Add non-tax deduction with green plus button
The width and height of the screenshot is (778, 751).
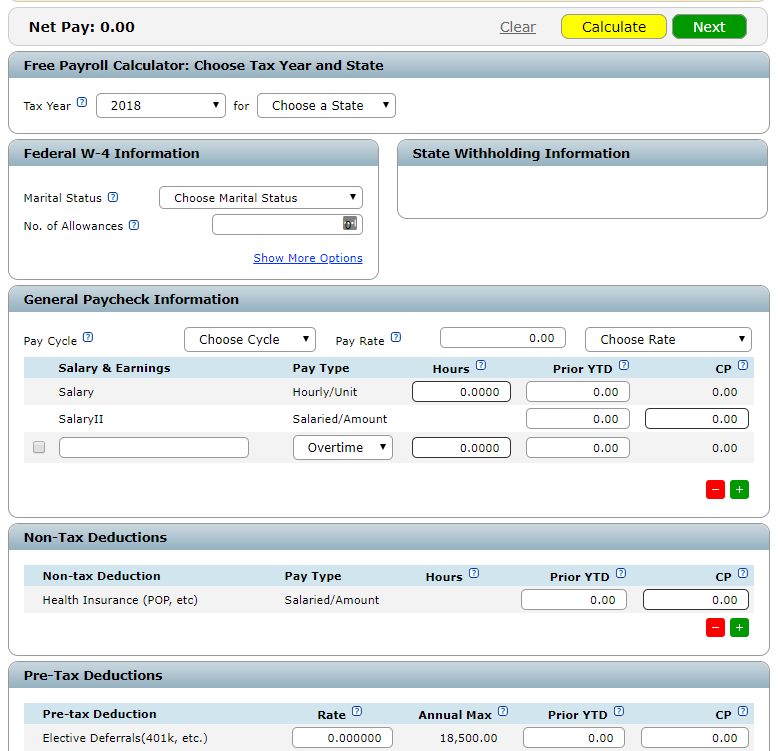(x=739, y=627)
